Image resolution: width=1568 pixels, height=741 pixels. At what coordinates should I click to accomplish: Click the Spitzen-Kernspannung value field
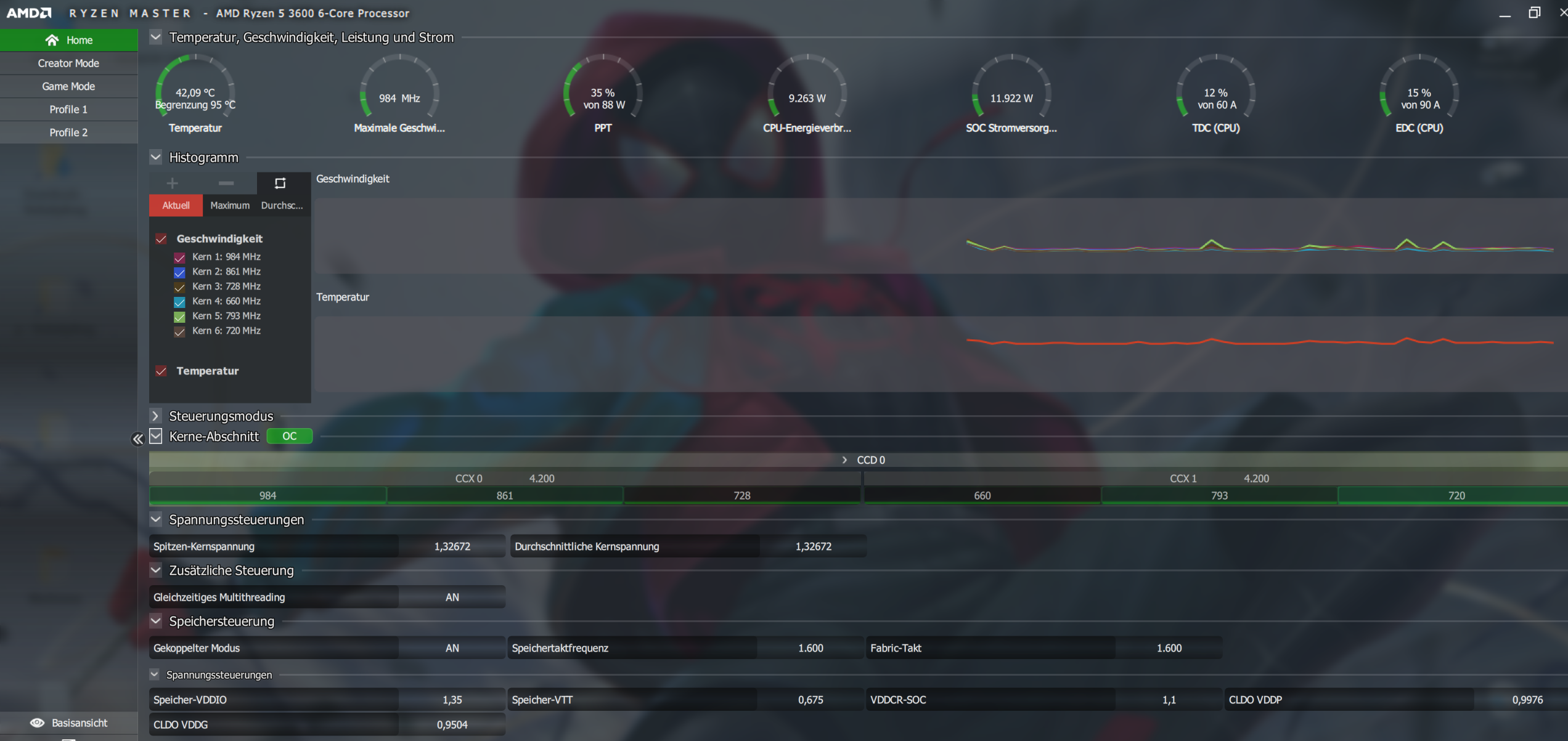[452, 546]
